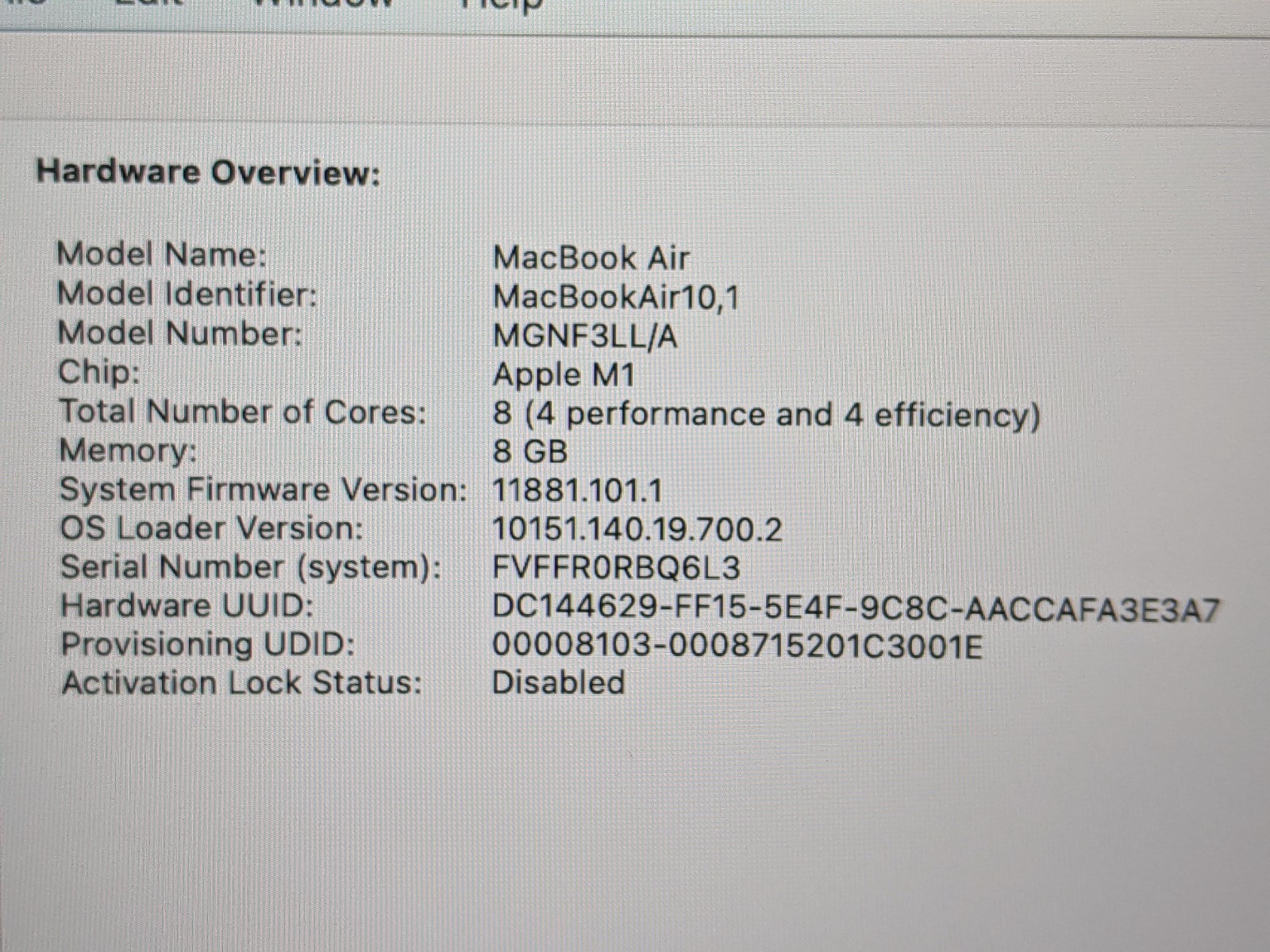Select the "OS Loader Version:" label
The height and width of the screenshot is (952, 1270).
click(212, 528)
